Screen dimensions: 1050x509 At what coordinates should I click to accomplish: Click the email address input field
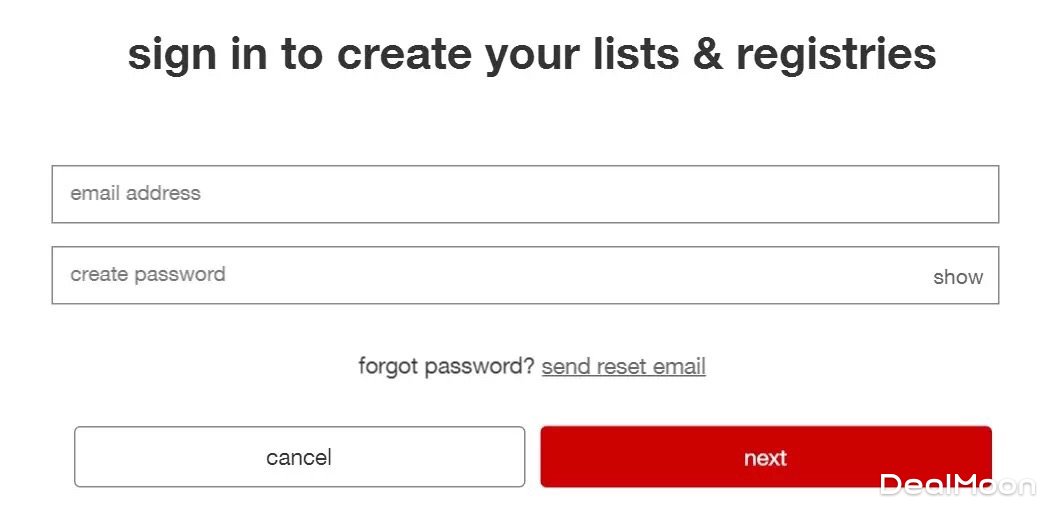point(524,194)
